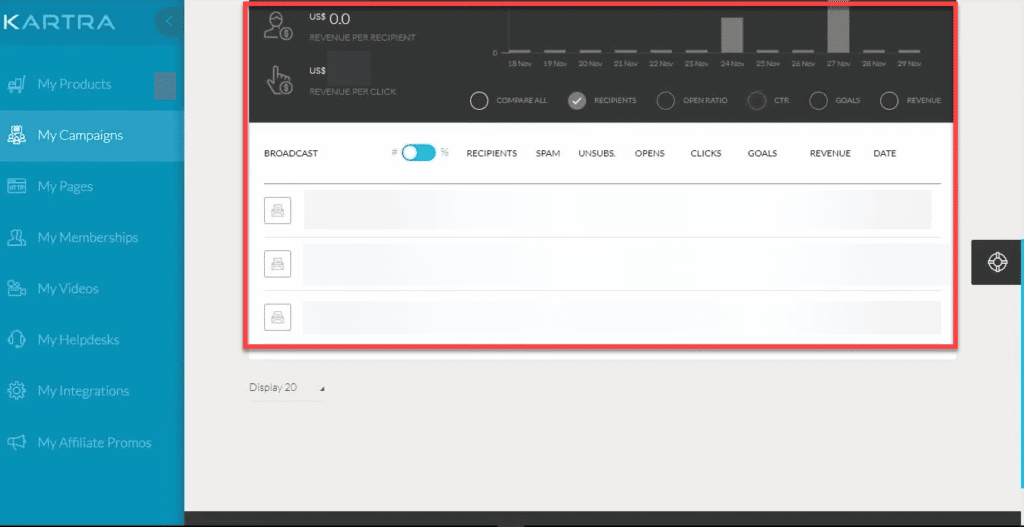The height and width of the screenshot is (527, 1024).
Task: Select the Recipients radio option
Action: coord(577,101)
